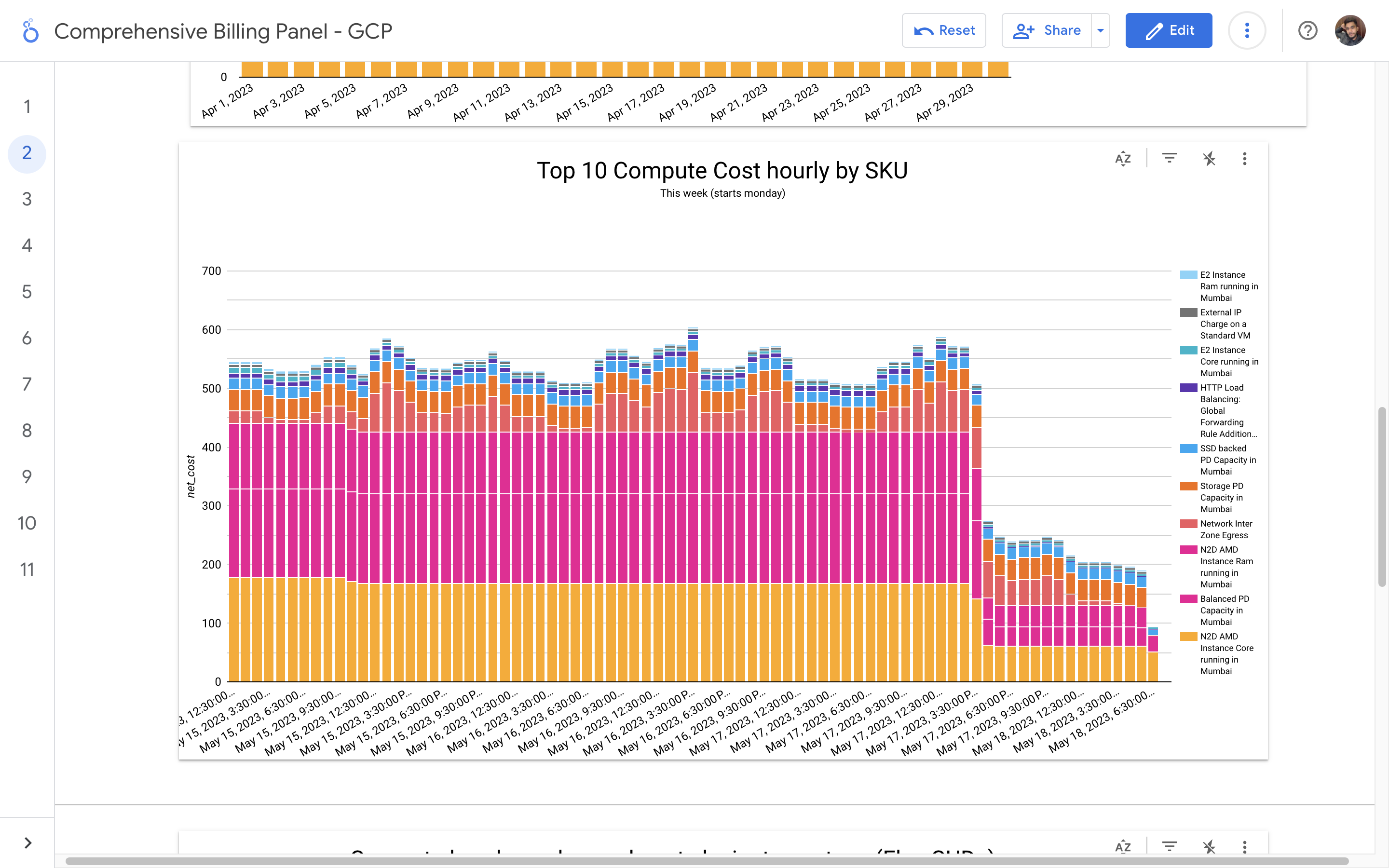The width and height of the screenshot is (1389, 868).
Task: Click the sort A-Z icon on the SKU chart
Action: coord(1123,159)
